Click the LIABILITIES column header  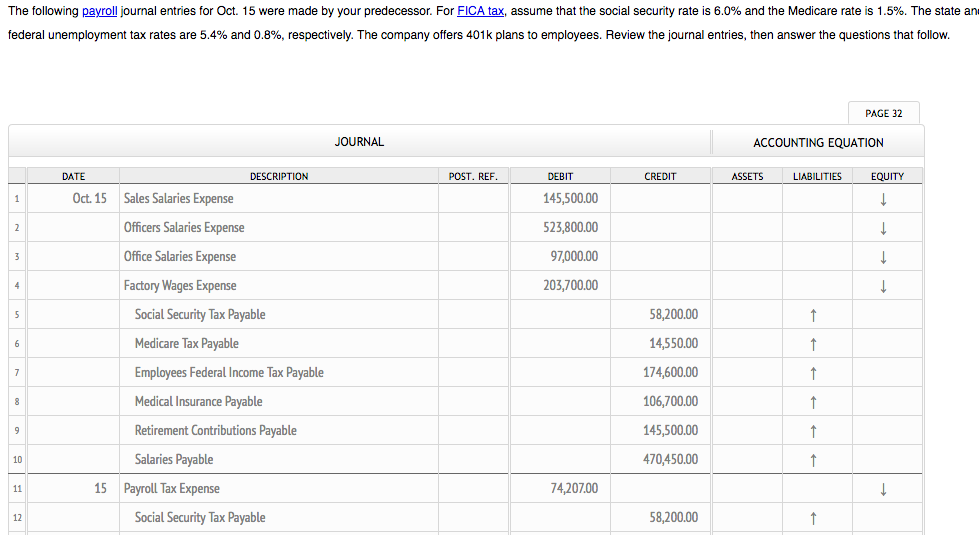click(x=817, y=177)
